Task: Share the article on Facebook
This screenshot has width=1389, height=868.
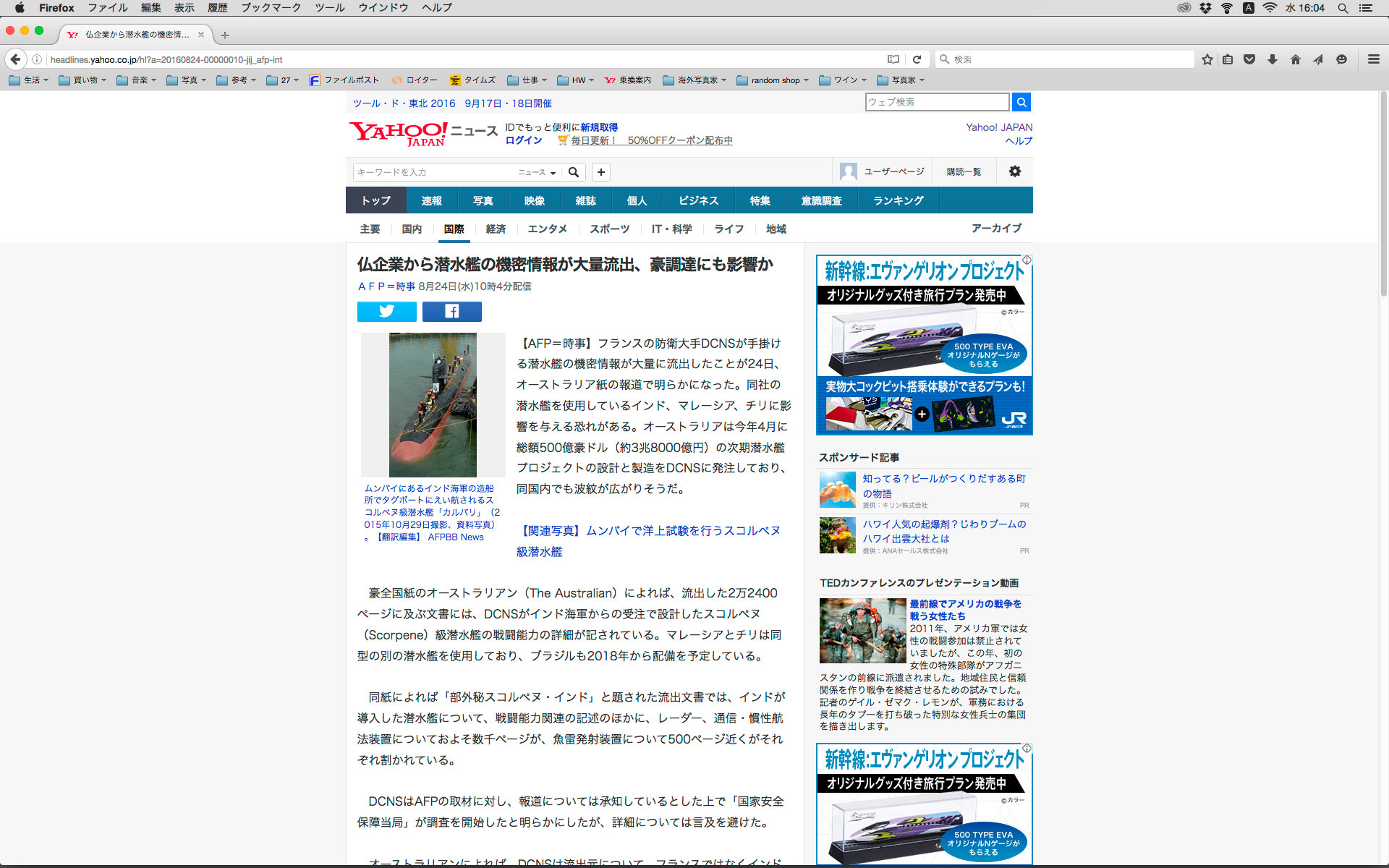Action: click(x=451, y=311)
